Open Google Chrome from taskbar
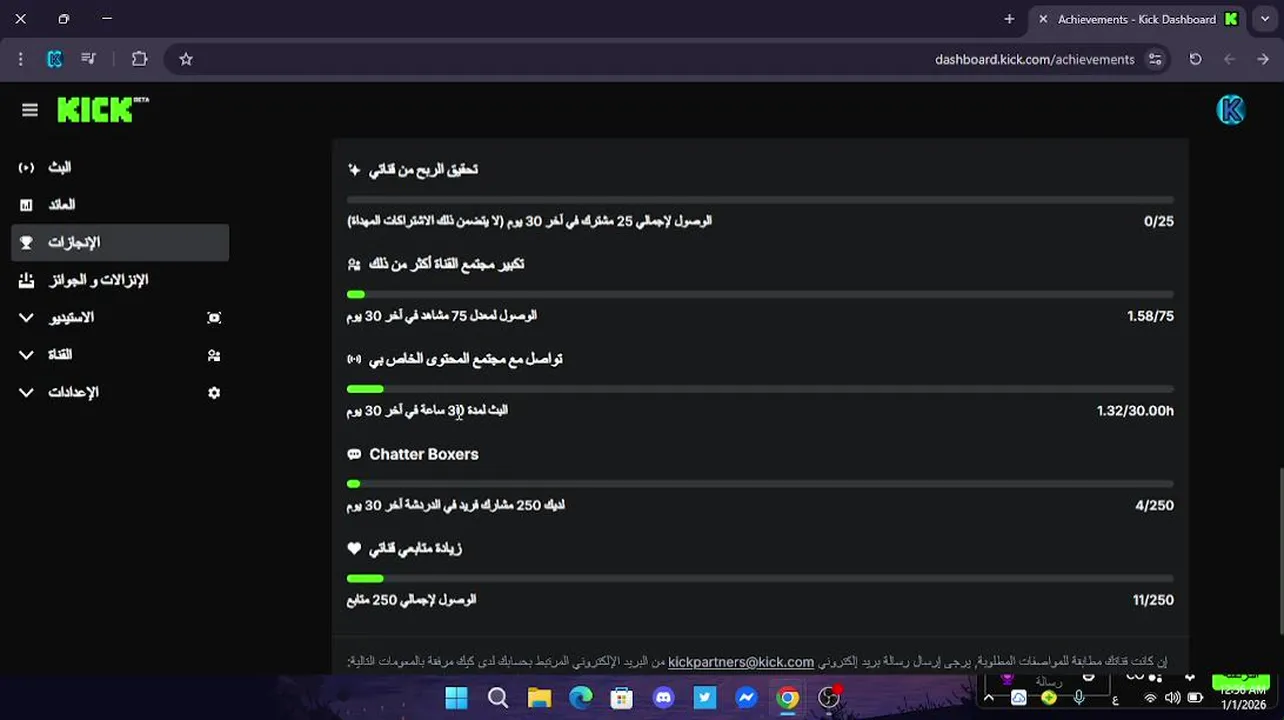The height and width of the screenshot is (720, 1284). (788, 698)
